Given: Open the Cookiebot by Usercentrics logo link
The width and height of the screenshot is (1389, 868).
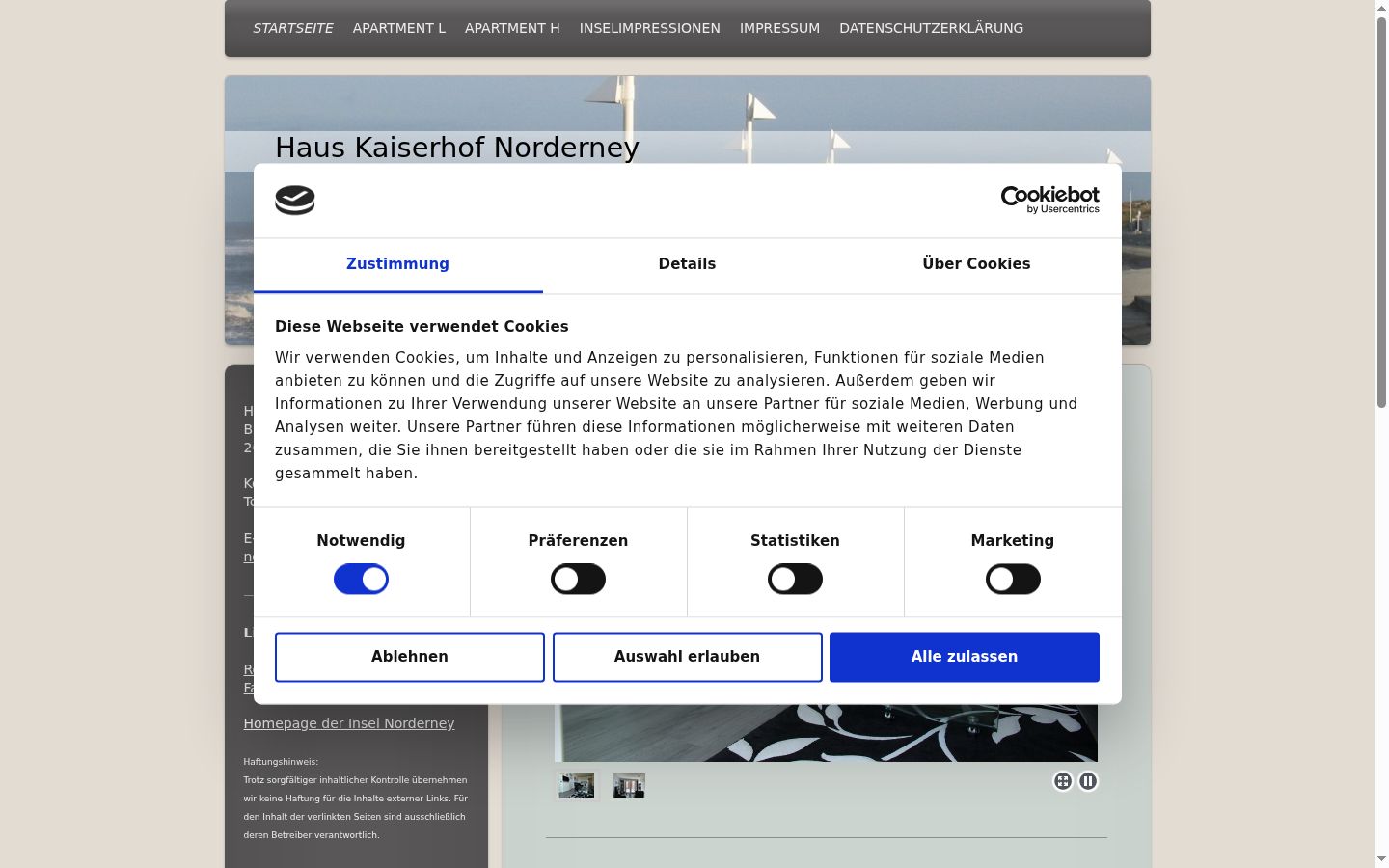Looking at the screenshot, I should 1049,200.
